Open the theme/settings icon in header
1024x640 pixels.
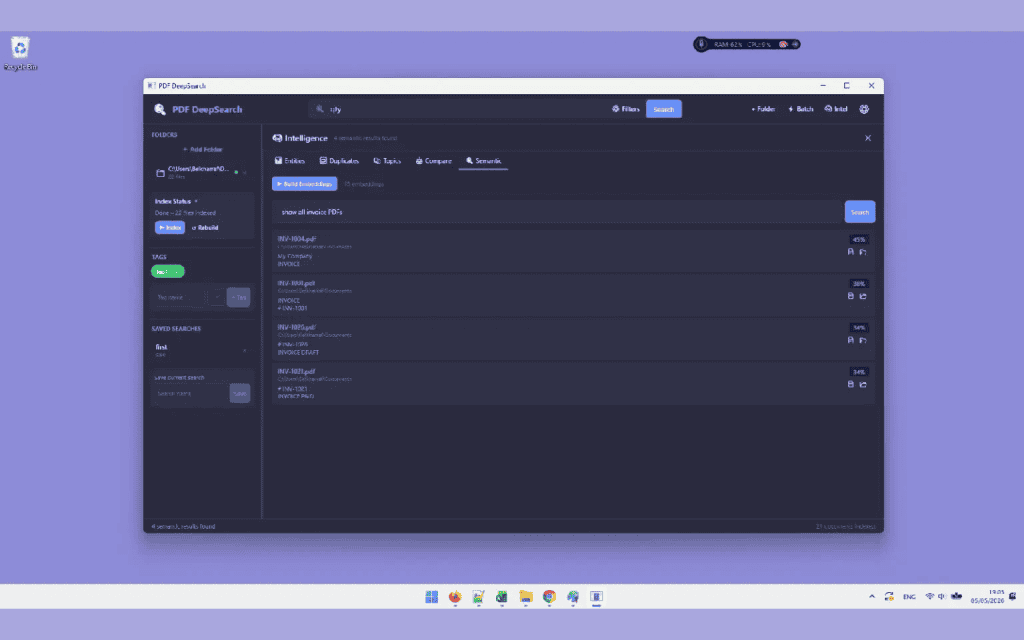tap(864, 109)
